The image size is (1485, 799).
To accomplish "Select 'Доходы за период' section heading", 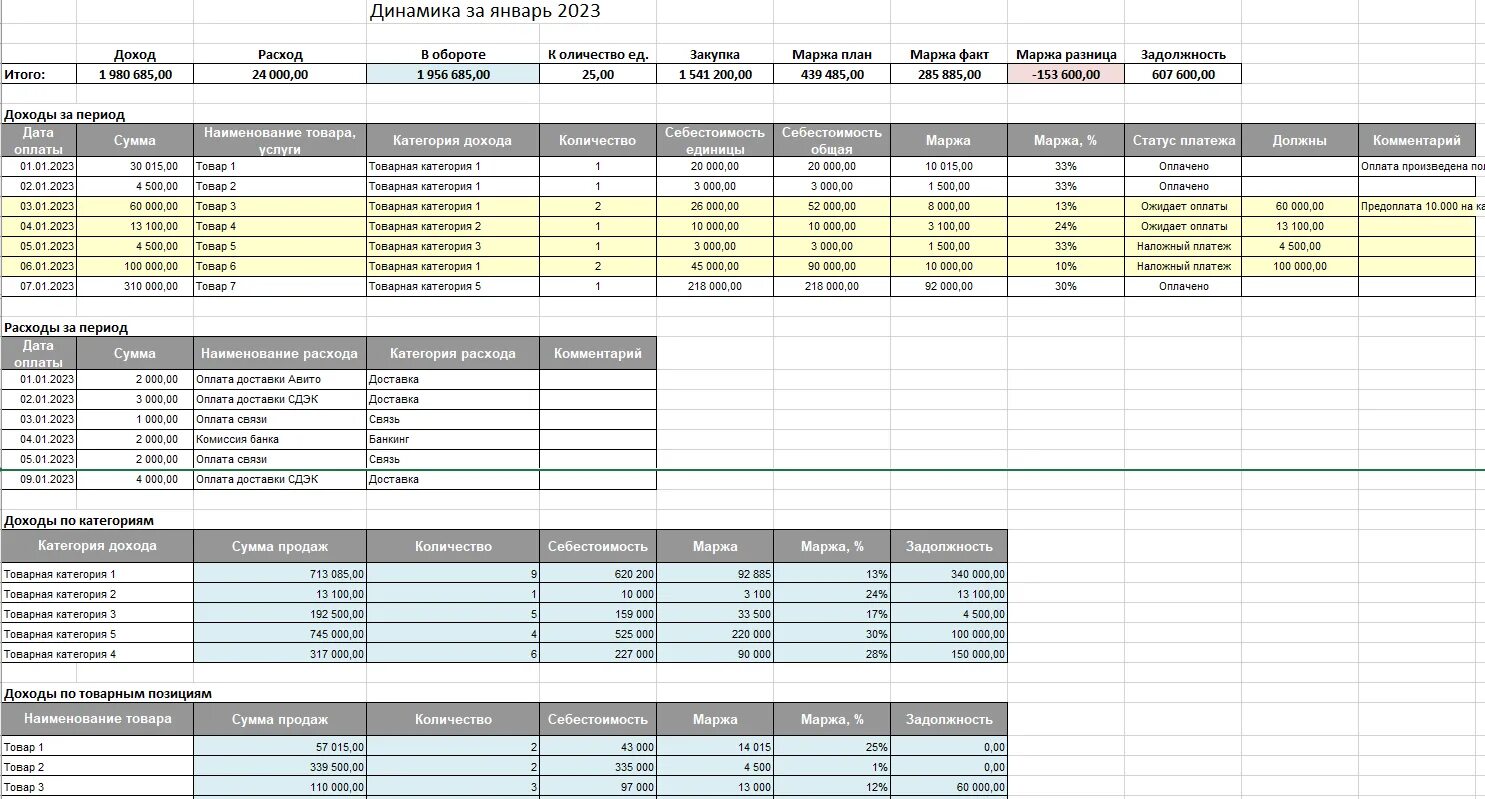I will tap(65, 115).
